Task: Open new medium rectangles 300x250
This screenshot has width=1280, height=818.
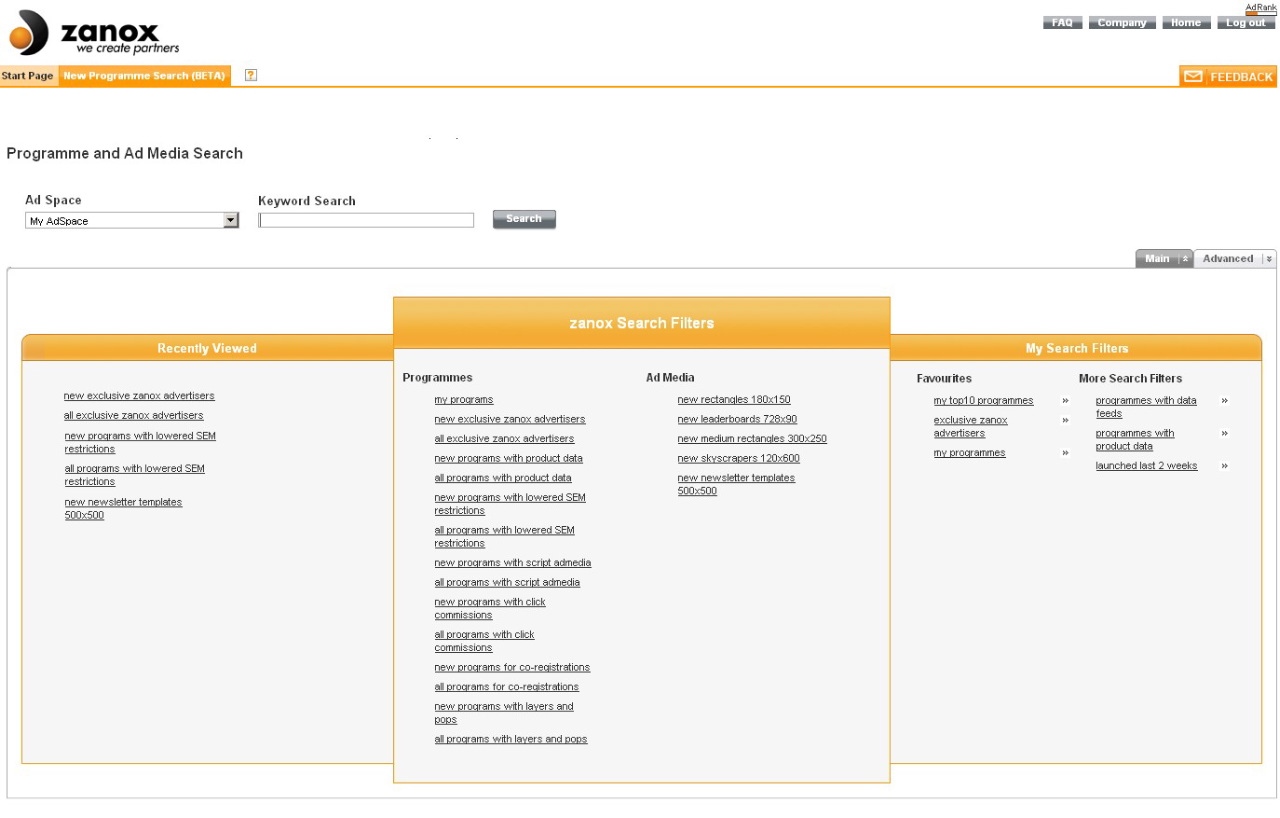Action: [x=752, y=439]
